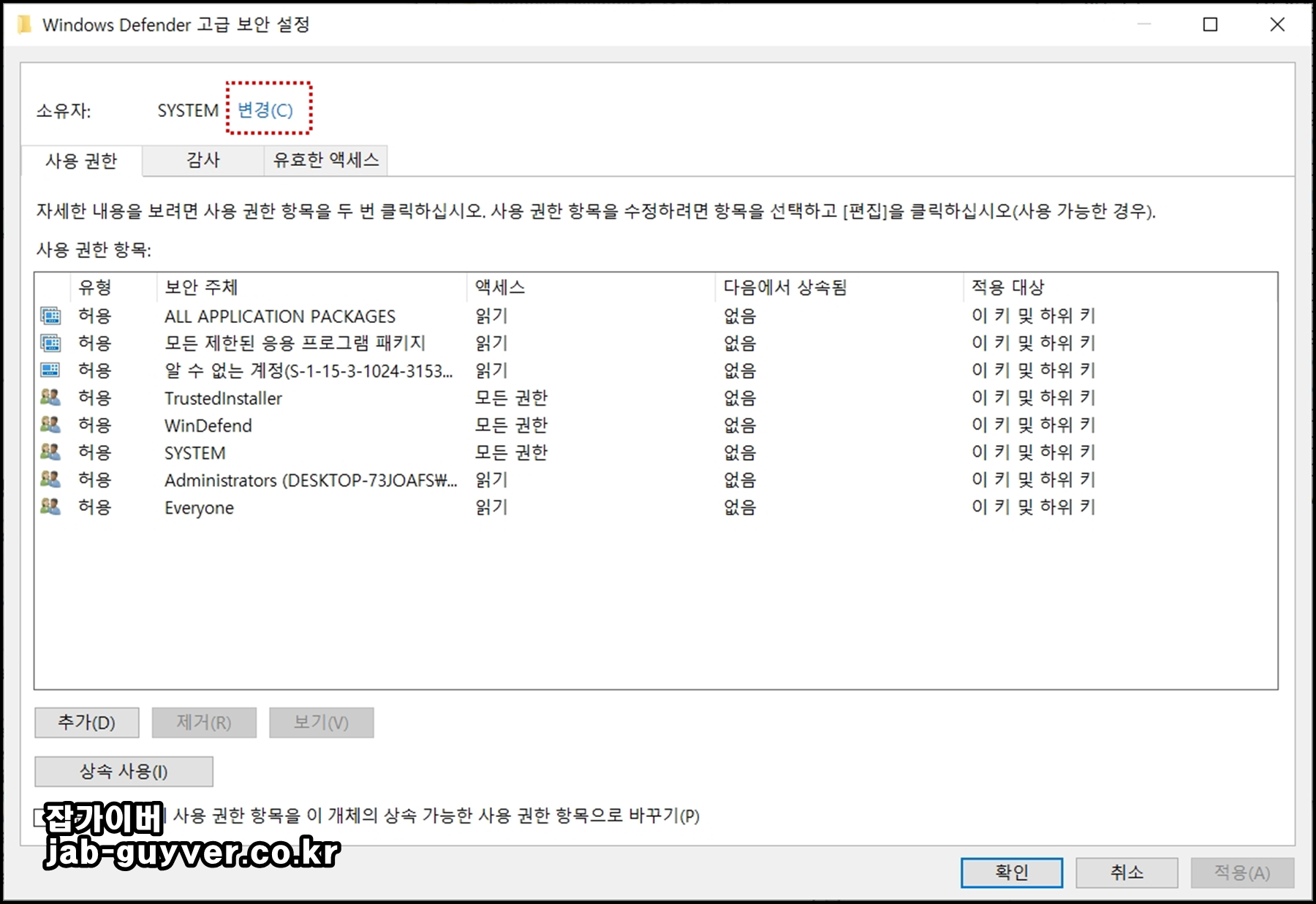Select the Administrators (DESKTOP-73JOAFS) entry

pos(655,479)
